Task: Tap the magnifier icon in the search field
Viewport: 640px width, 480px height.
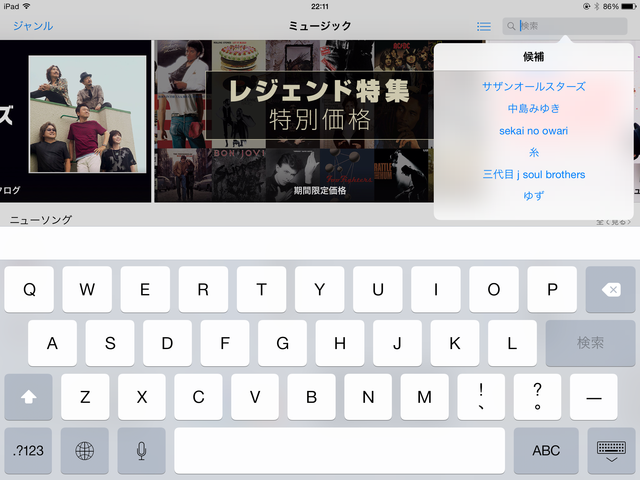Action: tap(511, 26)
